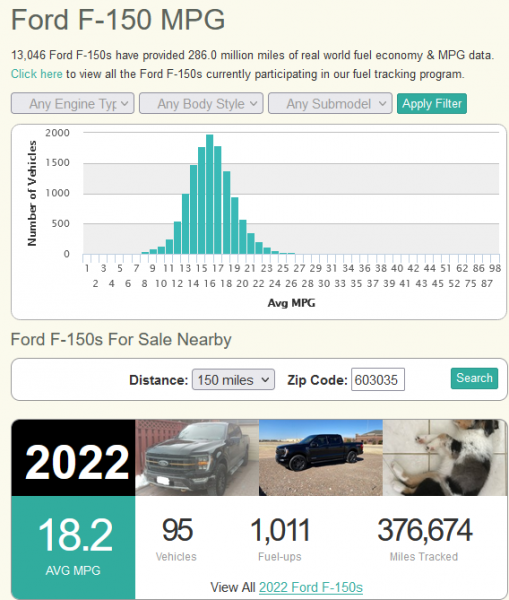Click the histogram bar at 13 MPG

point(185,224)
